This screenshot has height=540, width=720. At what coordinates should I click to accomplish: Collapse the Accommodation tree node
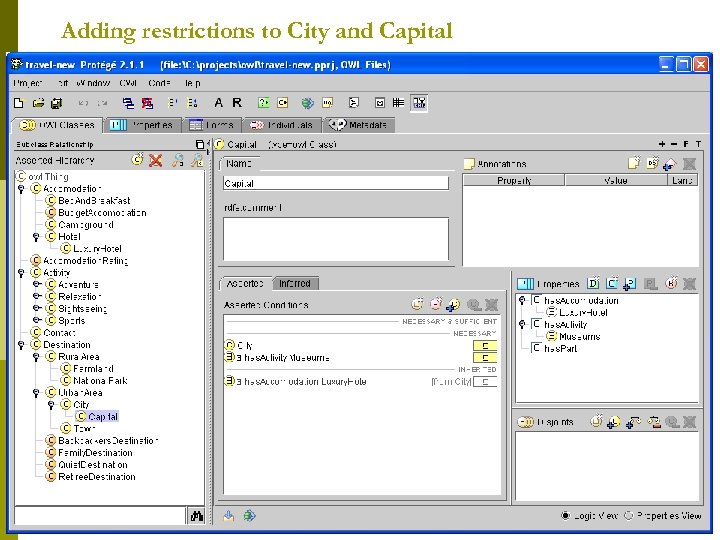(x=21, y=189)
